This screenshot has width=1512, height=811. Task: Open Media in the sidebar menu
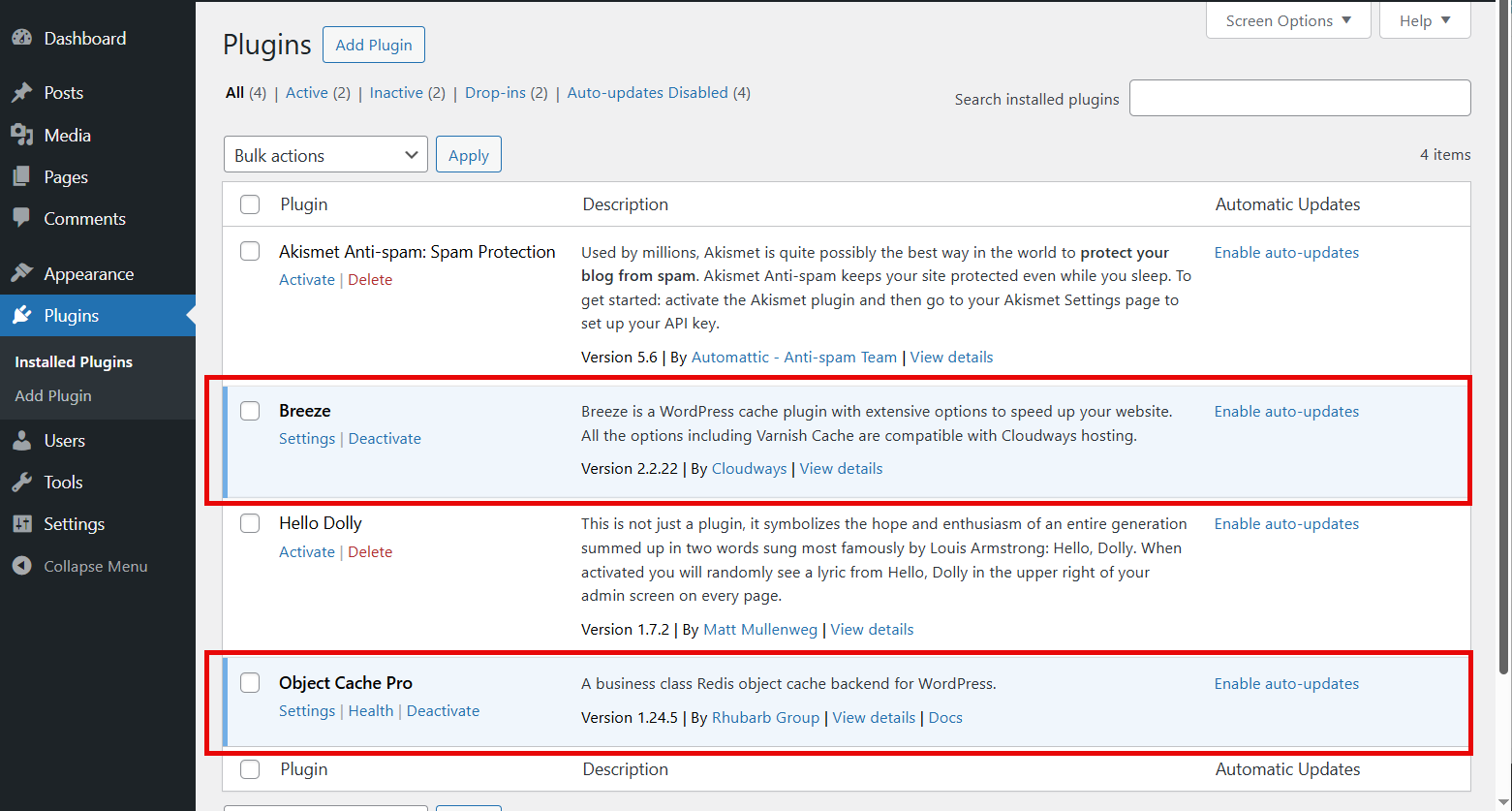tap(68, 136)
